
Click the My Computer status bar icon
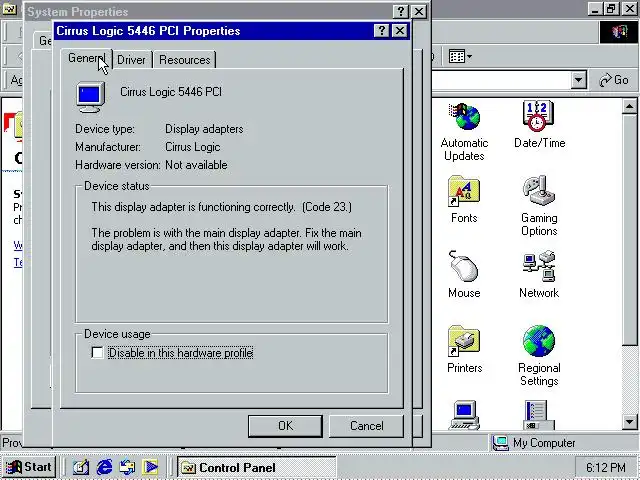tap(500, 443)
